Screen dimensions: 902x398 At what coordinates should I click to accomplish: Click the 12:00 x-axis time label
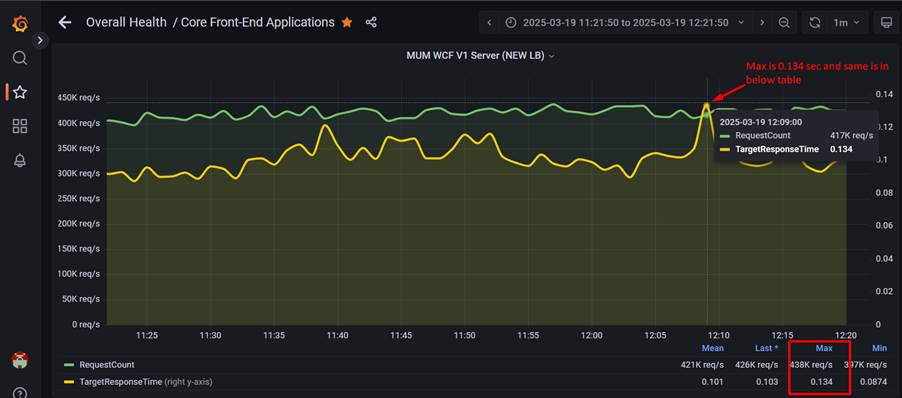point(591,335)
